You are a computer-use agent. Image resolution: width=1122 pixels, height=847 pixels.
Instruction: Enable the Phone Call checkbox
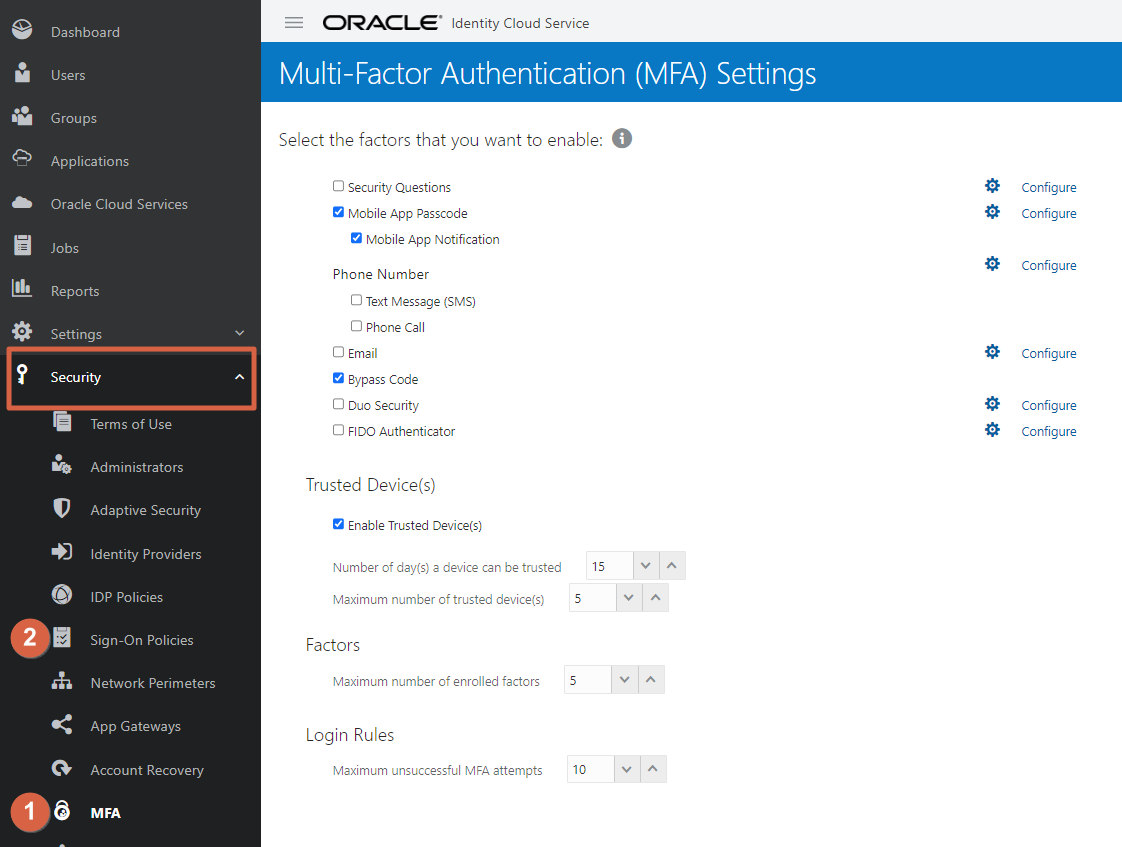356,325
